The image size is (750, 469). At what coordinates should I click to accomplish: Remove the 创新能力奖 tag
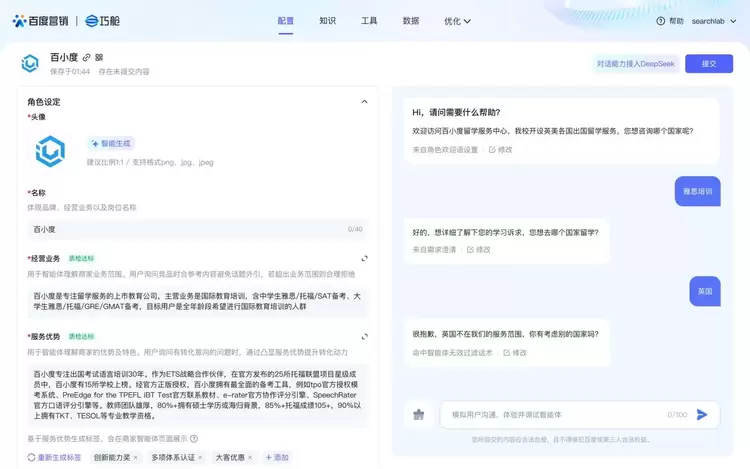point(138,457)
